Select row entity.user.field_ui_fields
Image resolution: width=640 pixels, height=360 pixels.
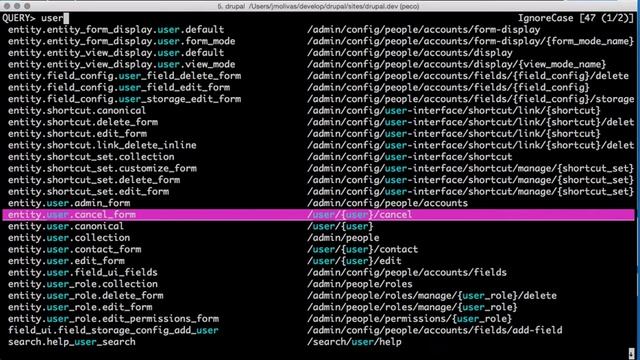pos(318,272)
